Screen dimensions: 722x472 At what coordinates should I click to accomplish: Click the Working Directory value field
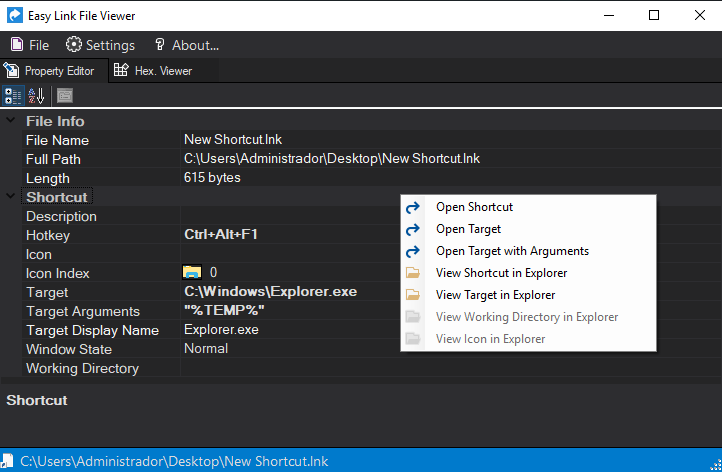coord(451,368)
